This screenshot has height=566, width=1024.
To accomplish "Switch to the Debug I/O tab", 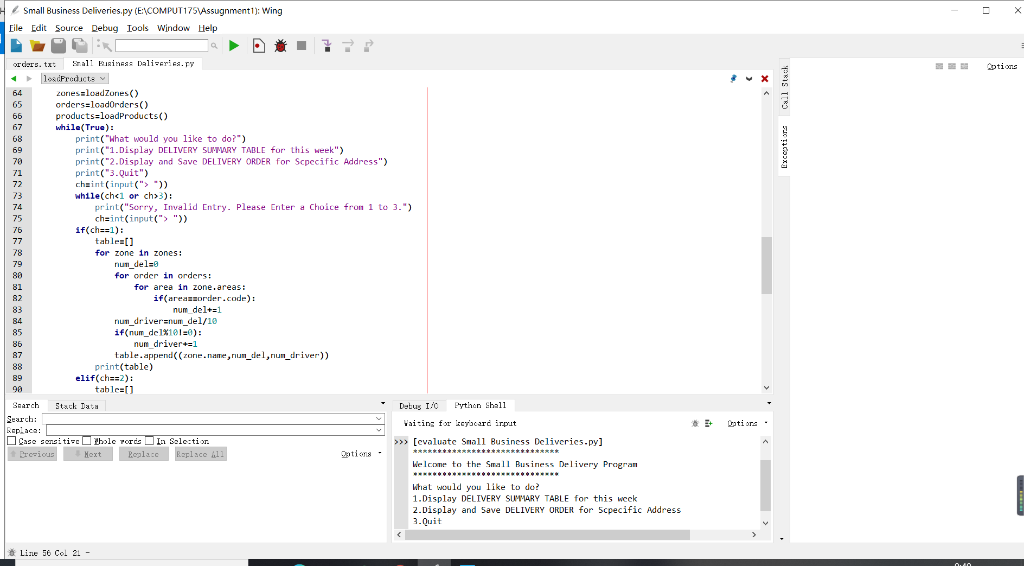I will 418,405.
